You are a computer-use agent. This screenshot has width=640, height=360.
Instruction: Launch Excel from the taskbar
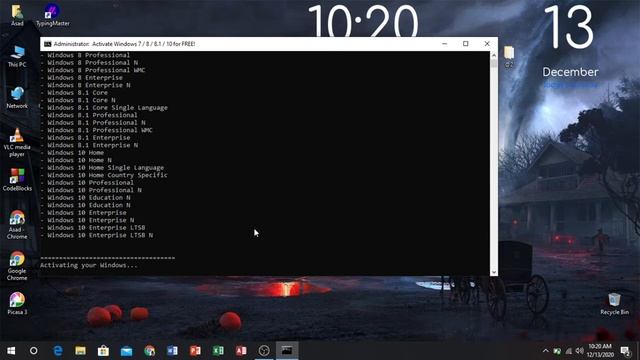[x=218, y=351]
